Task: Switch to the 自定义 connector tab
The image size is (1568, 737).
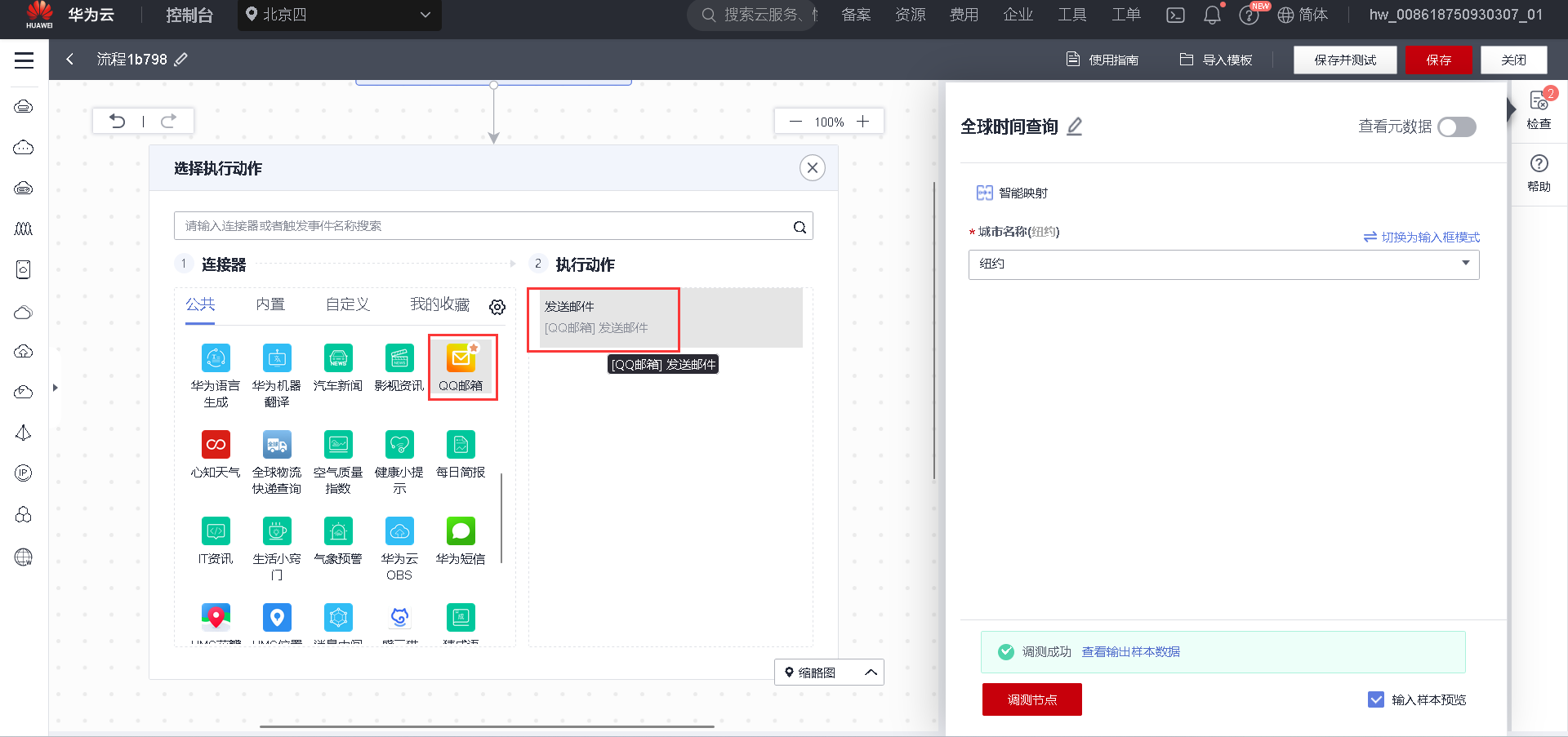Action: point(346,304)
